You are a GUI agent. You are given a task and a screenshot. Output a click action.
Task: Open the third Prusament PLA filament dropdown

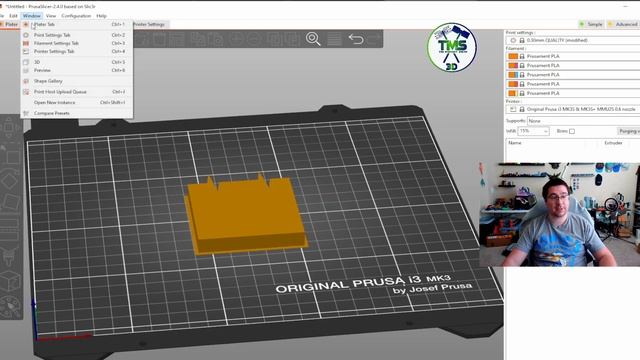pyautogui.click(x=573, y=75)
